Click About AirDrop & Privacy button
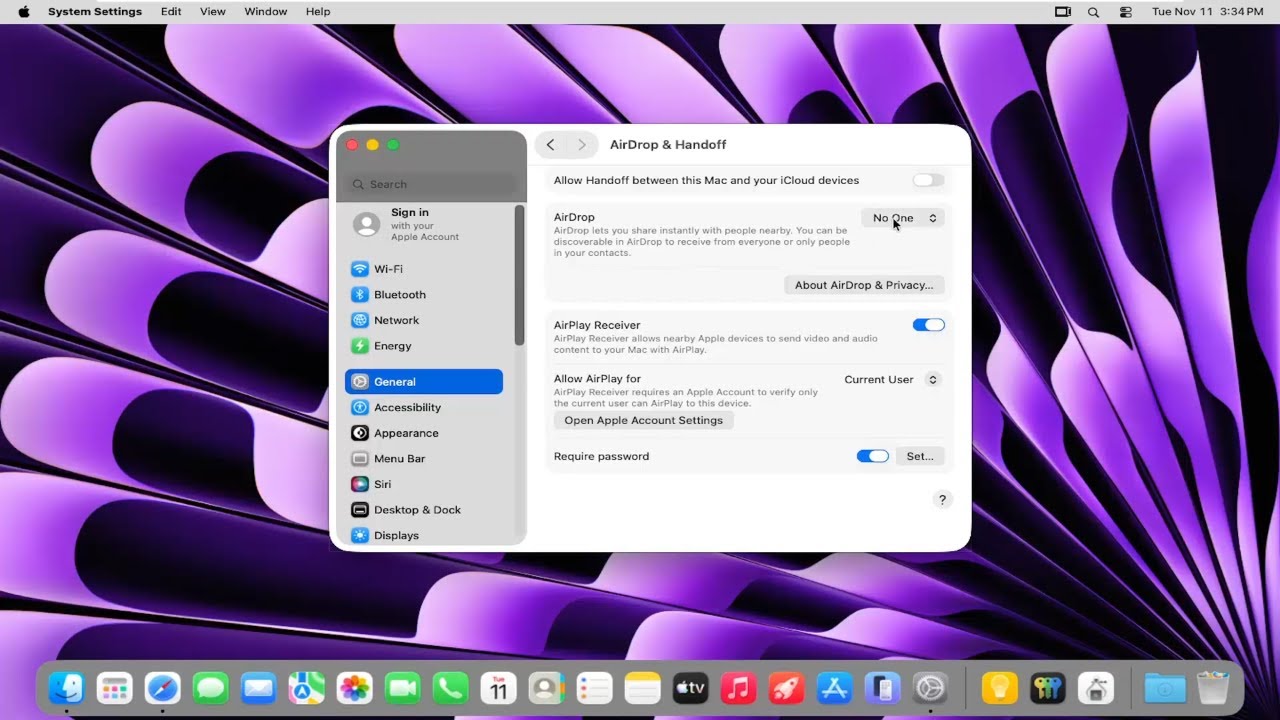 coord(864,285)
